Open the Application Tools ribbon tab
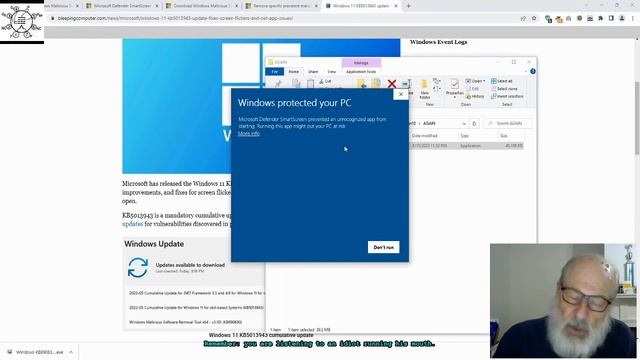Image resolution: width=640 pixels, height=360 pixels. coord(361,71)
